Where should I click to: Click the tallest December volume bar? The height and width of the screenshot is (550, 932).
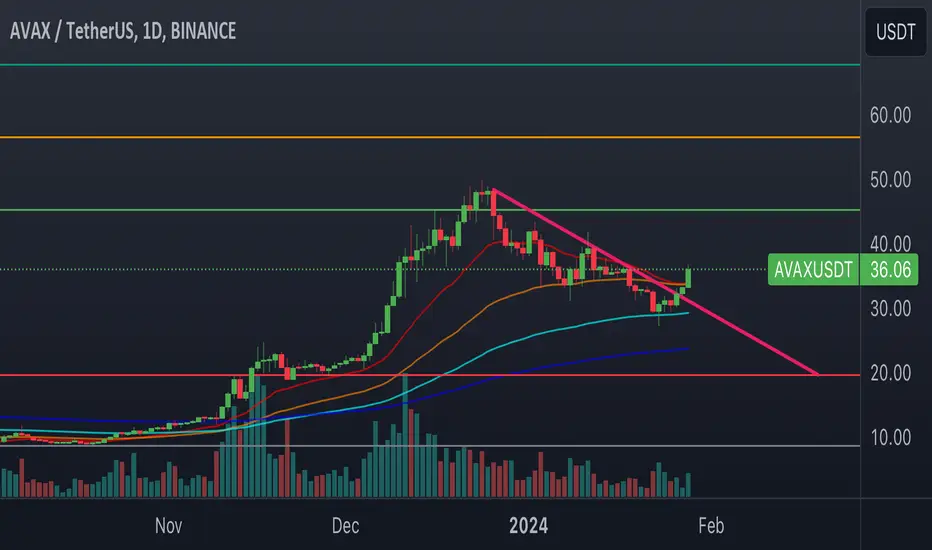[405, 436]
